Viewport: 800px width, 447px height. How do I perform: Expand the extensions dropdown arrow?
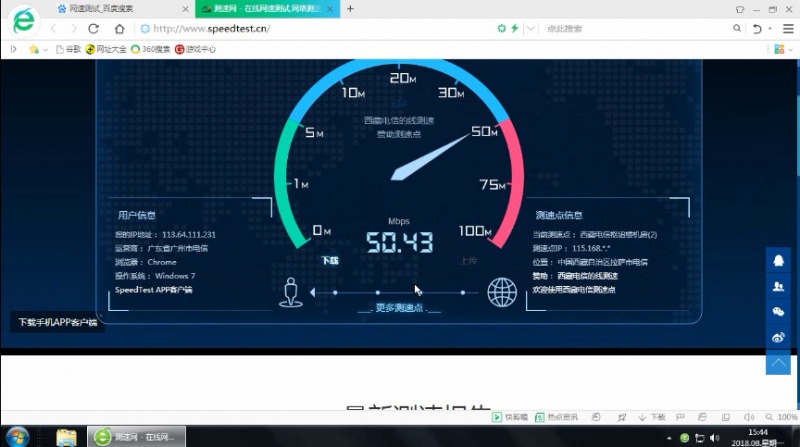791,49
